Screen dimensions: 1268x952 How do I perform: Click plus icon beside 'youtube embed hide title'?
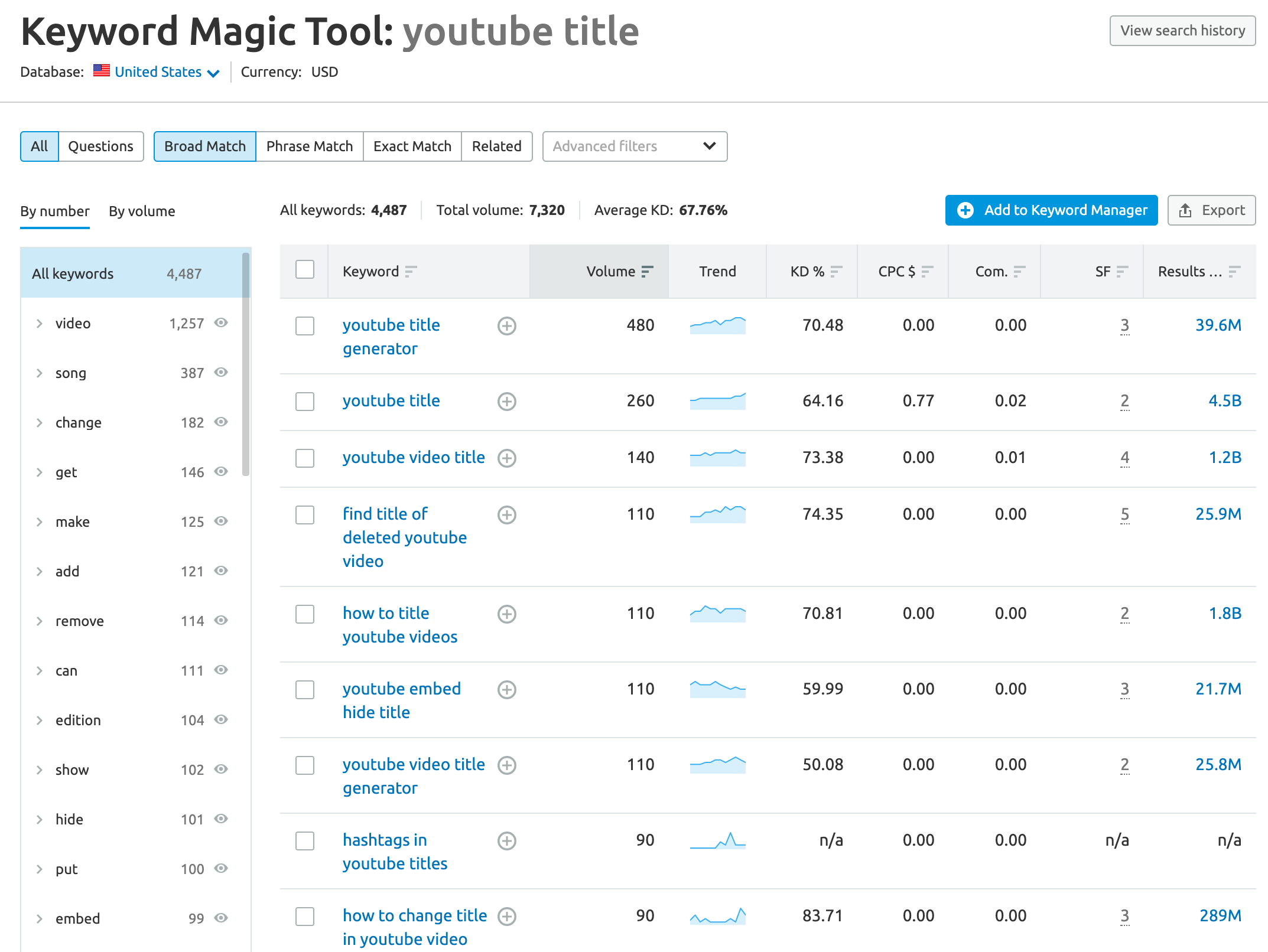click(x=506, y=690)
